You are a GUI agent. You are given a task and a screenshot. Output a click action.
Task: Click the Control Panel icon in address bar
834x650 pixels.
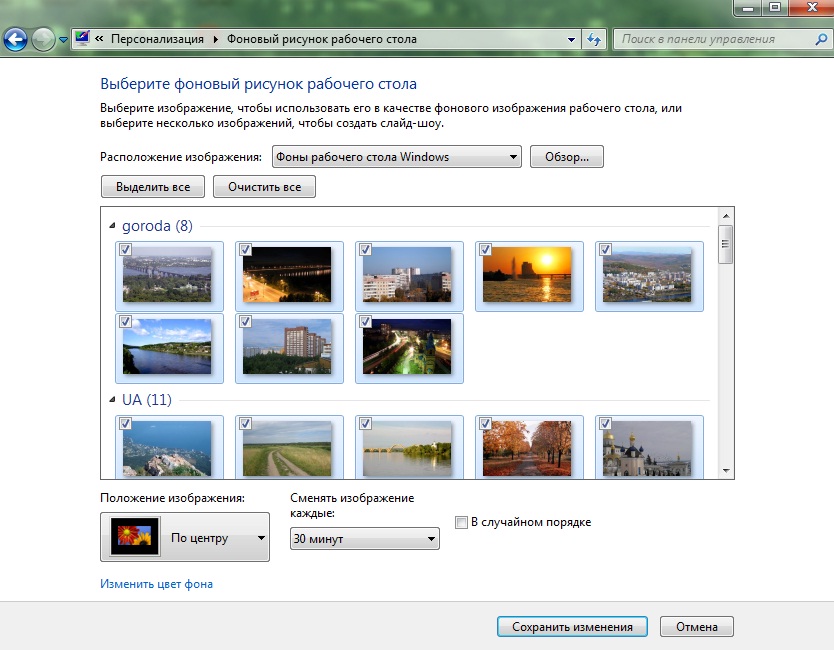click(x=82, y=38)
